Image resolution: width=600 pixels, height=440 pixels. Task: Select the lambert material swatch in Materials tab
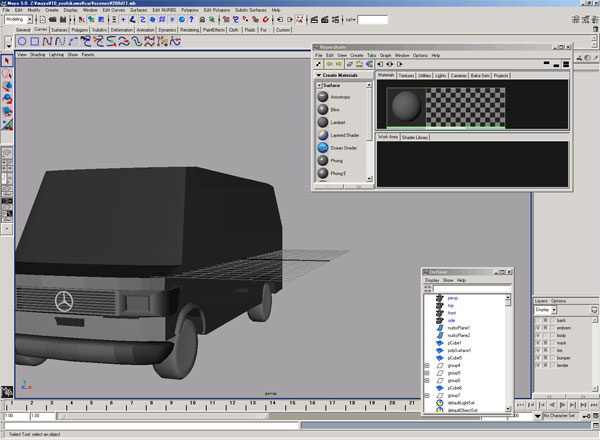406,107
